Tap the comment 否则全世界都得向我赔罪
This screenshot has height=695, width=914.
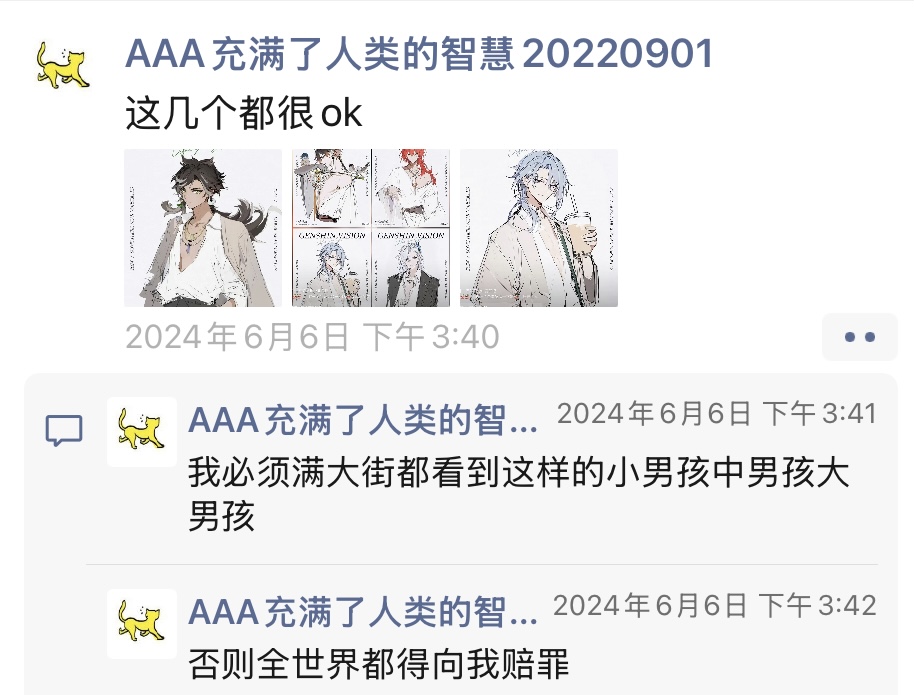[378, 664]
